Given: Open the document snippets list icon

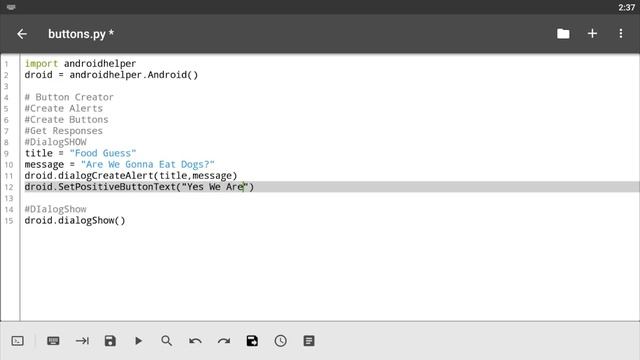Looking at the screenshot, I should pos(309,341).
